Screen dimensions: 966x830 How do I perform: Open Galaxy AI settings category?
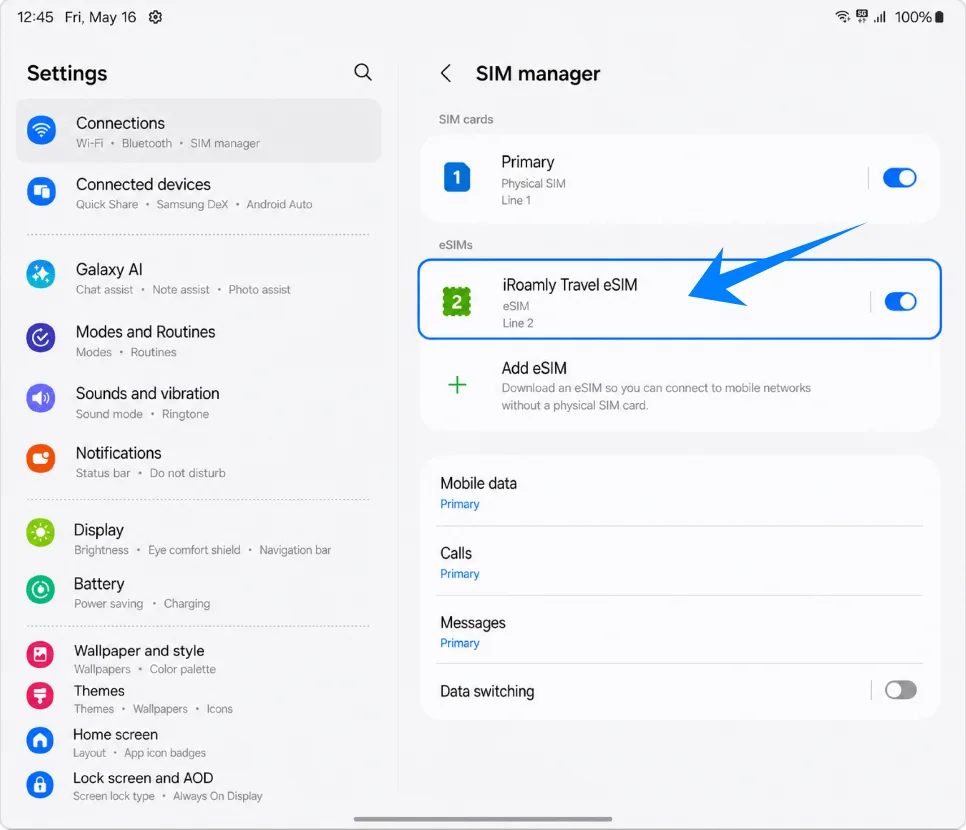[198, 279]
